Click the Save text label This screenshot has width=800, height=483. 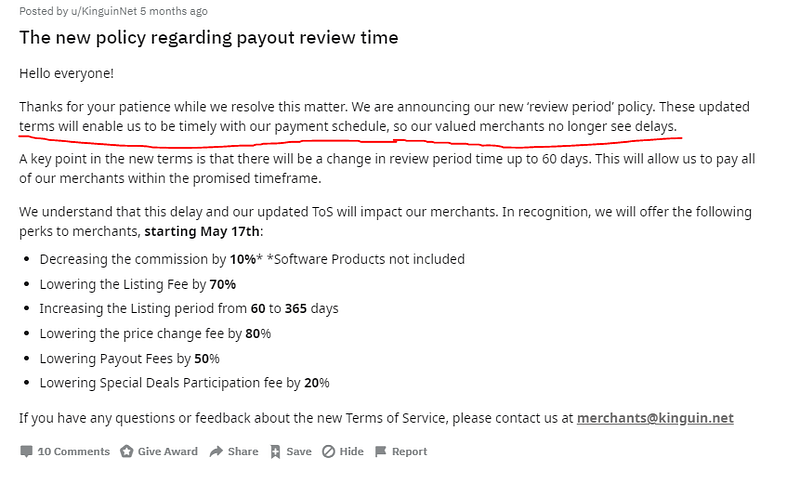point(298,451)
